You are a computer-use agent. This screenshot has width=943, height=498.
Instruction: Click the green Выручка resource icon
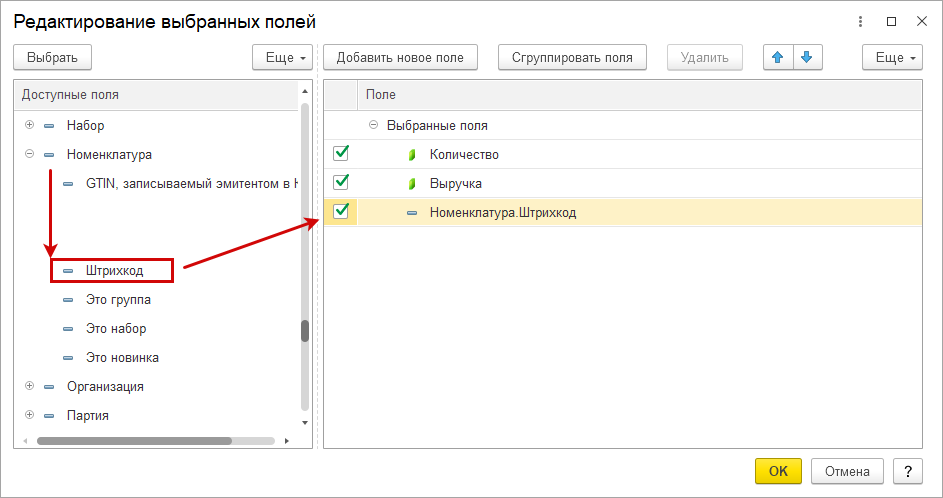click(x=411, y=184)
